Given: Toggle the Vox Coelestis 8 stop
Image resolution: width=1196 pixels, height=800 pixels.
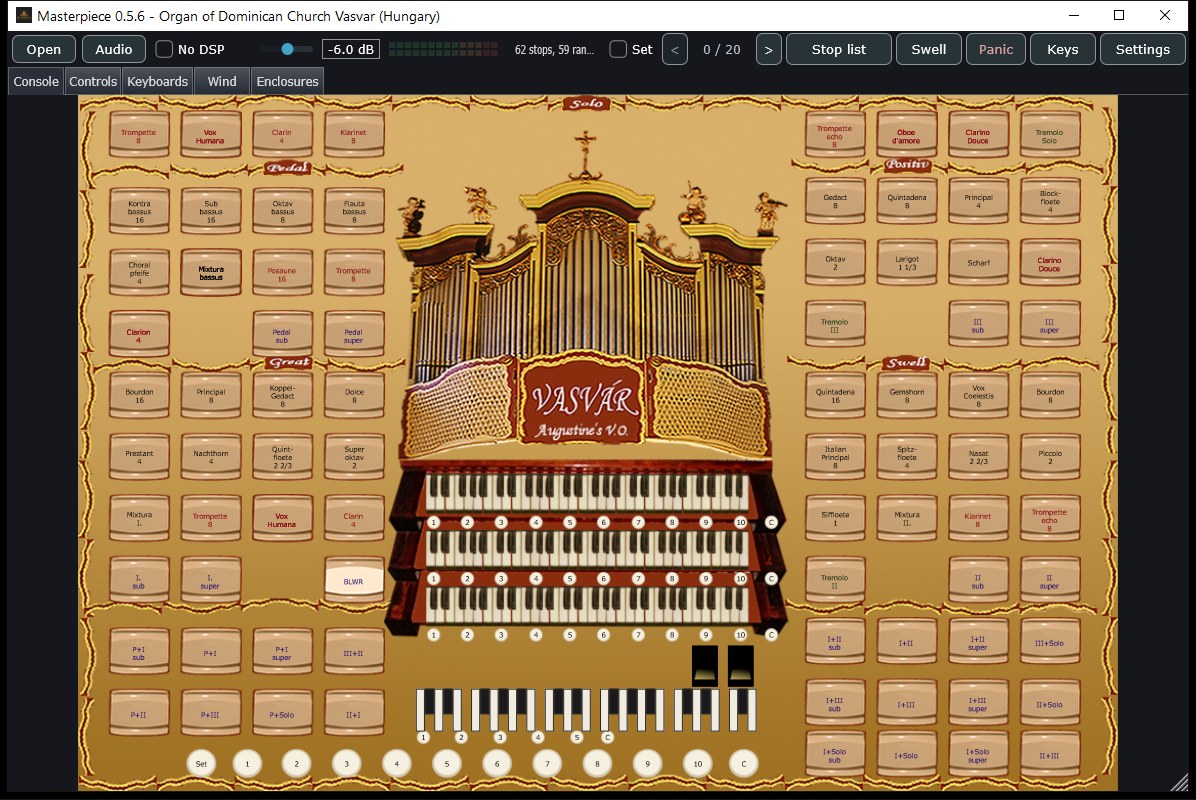Looking at the screenshot, I should pyautogui.click(x=978, y=394).
